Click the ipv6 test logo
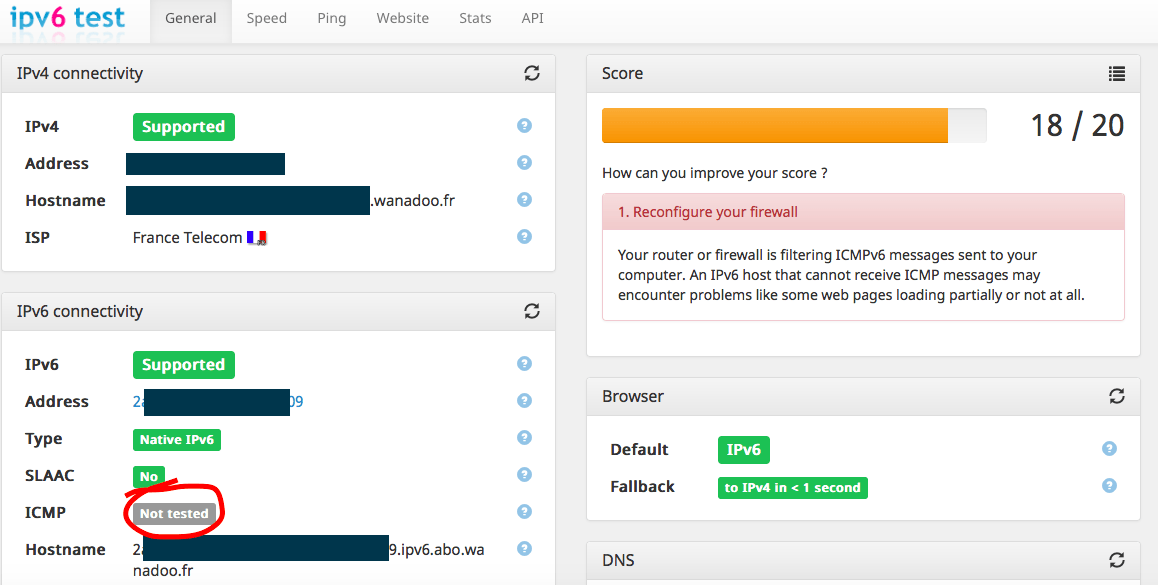Viewport: 1158px width, 585px height. point(68,17)
